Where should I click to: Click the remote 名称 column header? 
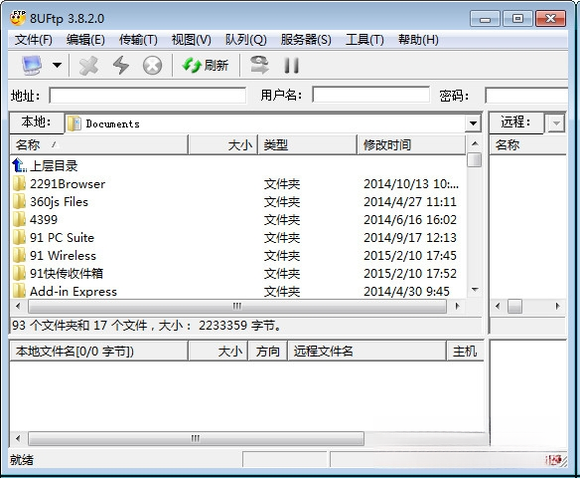point(528,145)
